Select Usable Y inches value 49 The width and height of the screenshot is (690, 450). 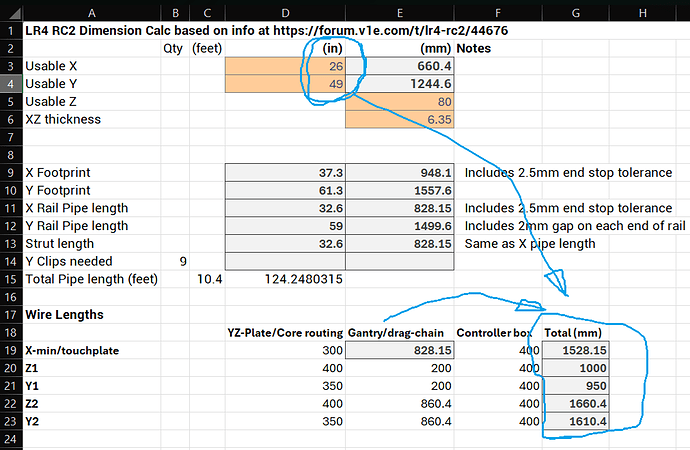285,84
